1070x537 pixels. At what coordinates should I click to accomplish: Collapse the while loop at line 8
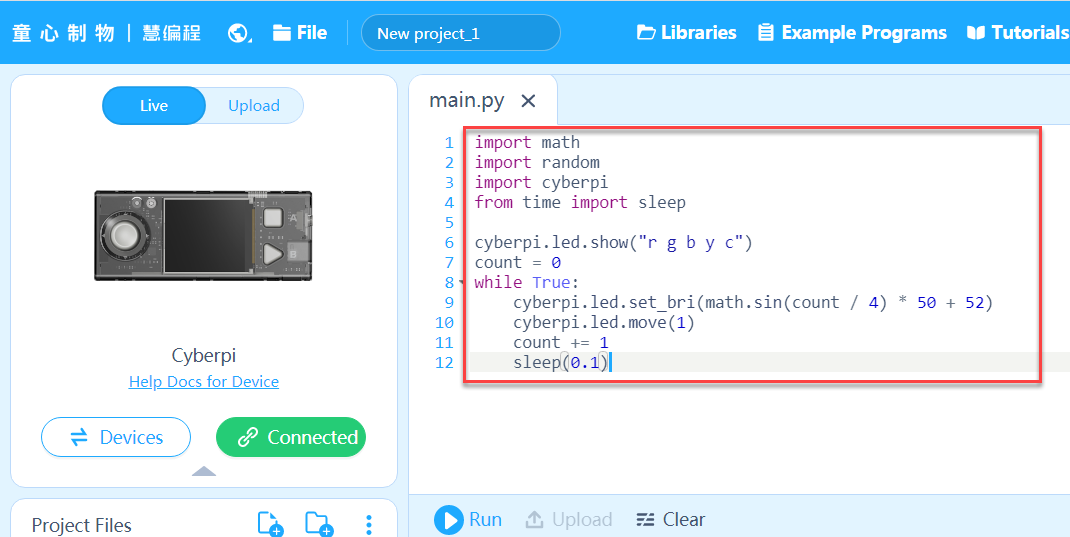point(461,282)
